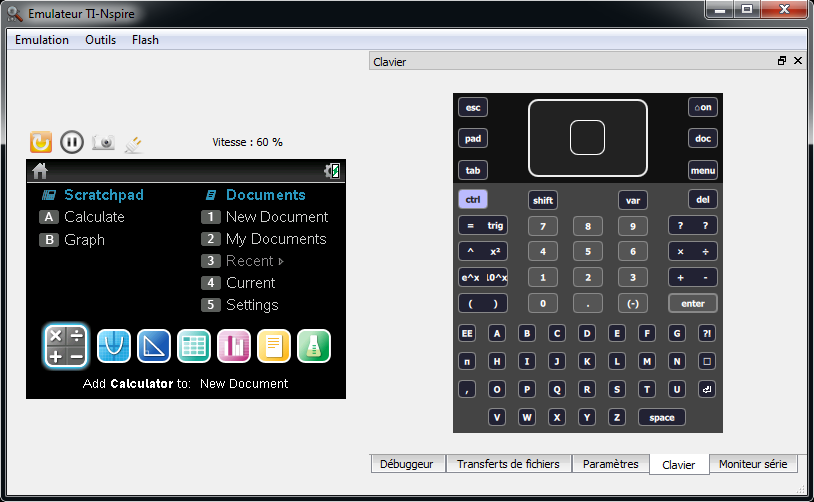
Task: Click the number 7 key
Action: [x=543, y=226]
